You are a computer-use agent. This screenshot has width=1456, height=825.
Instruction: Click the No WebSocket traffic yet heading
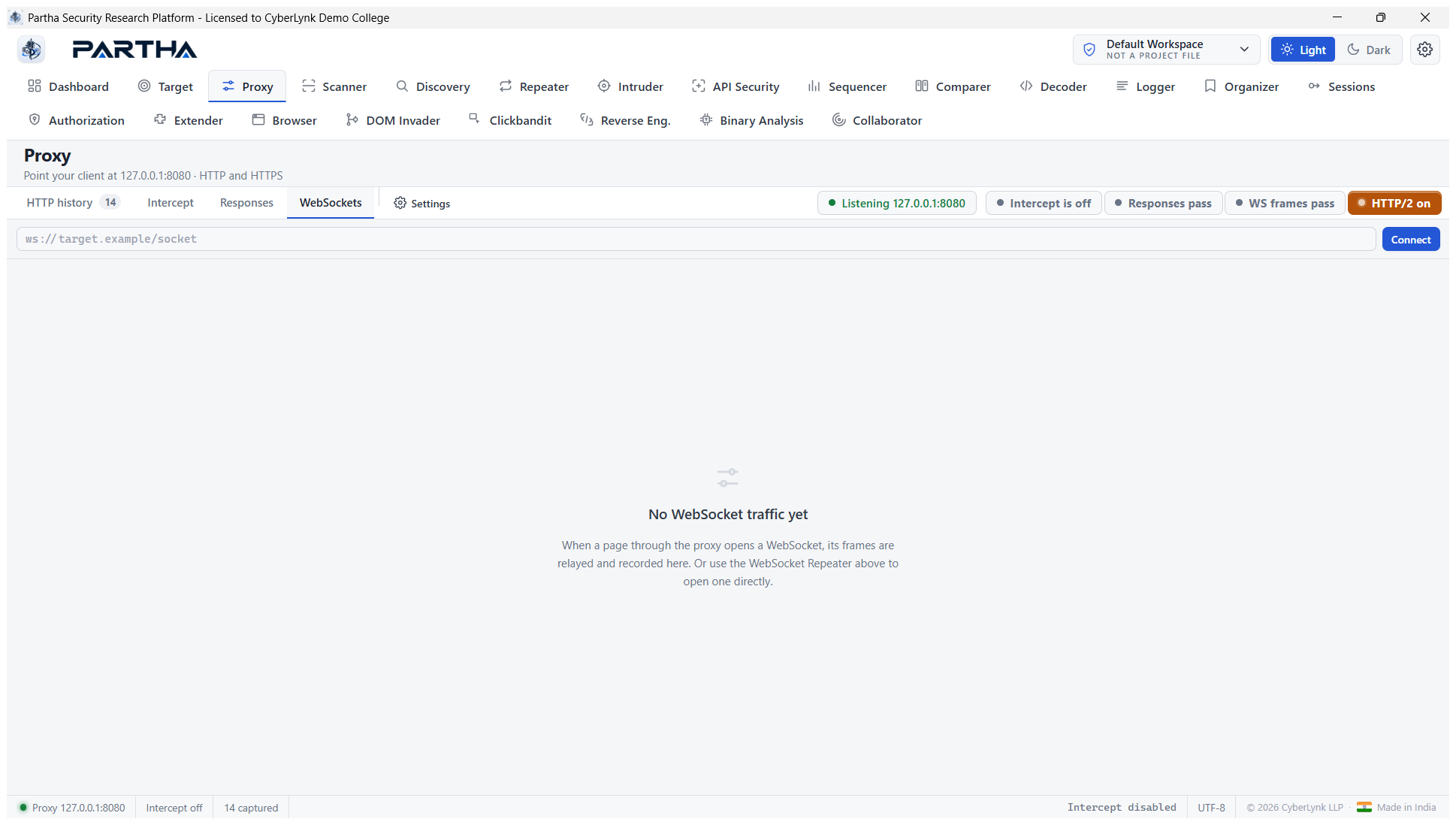[728, 515]
